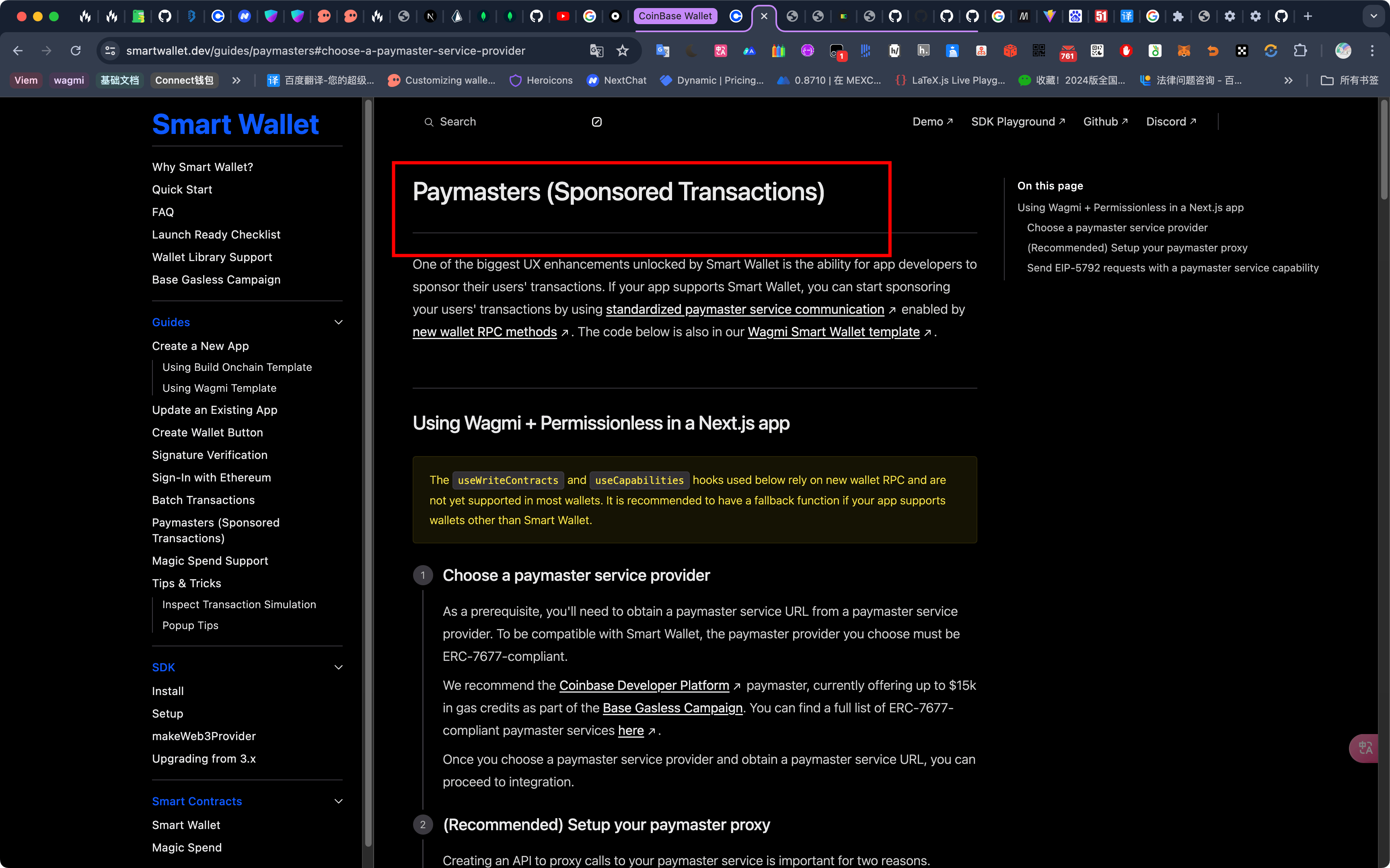Reload the current page
1390x868 pixels.
click(75, 51)
